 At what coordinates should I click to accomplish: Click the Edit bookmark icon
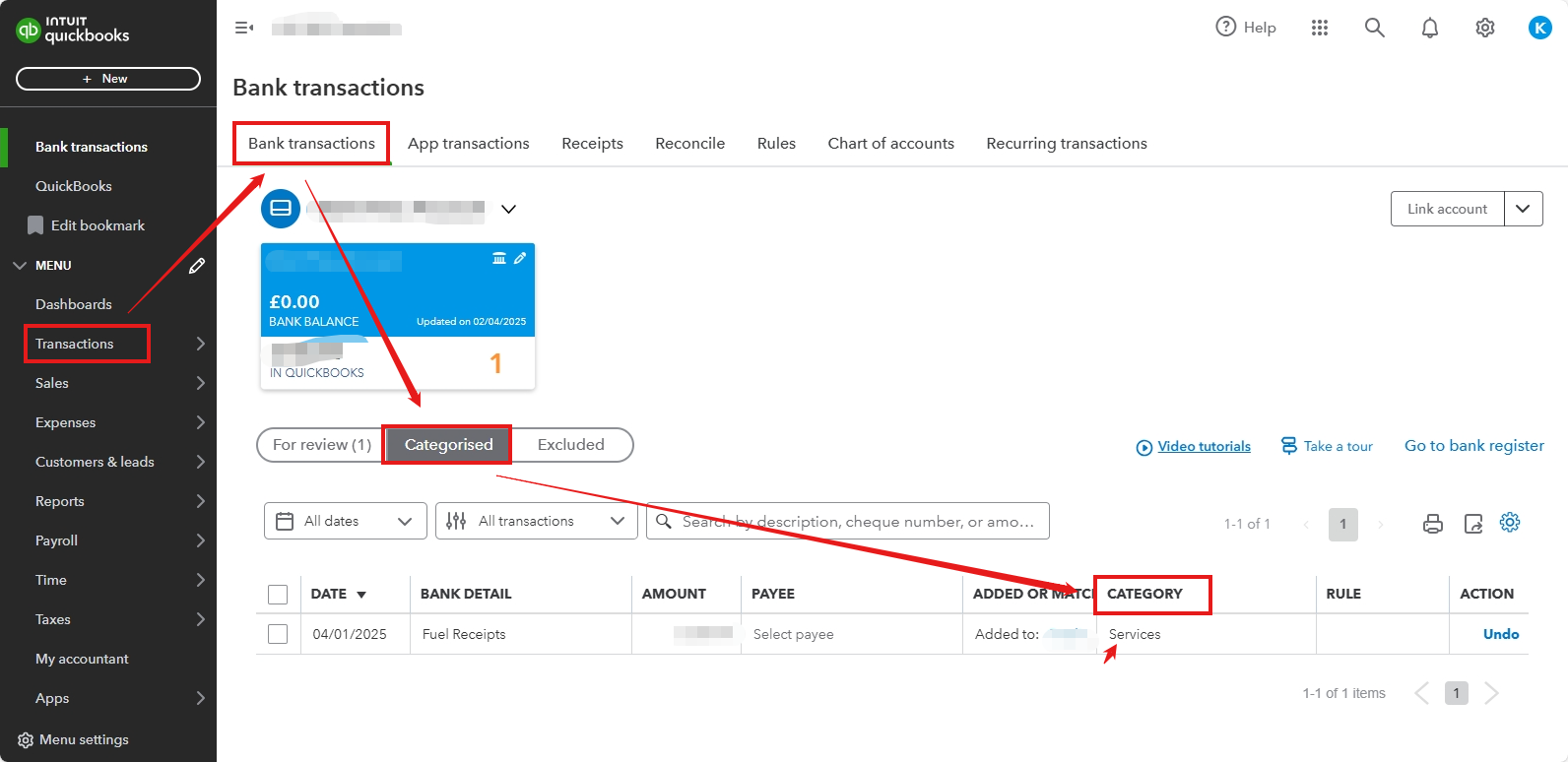(35, 225)
